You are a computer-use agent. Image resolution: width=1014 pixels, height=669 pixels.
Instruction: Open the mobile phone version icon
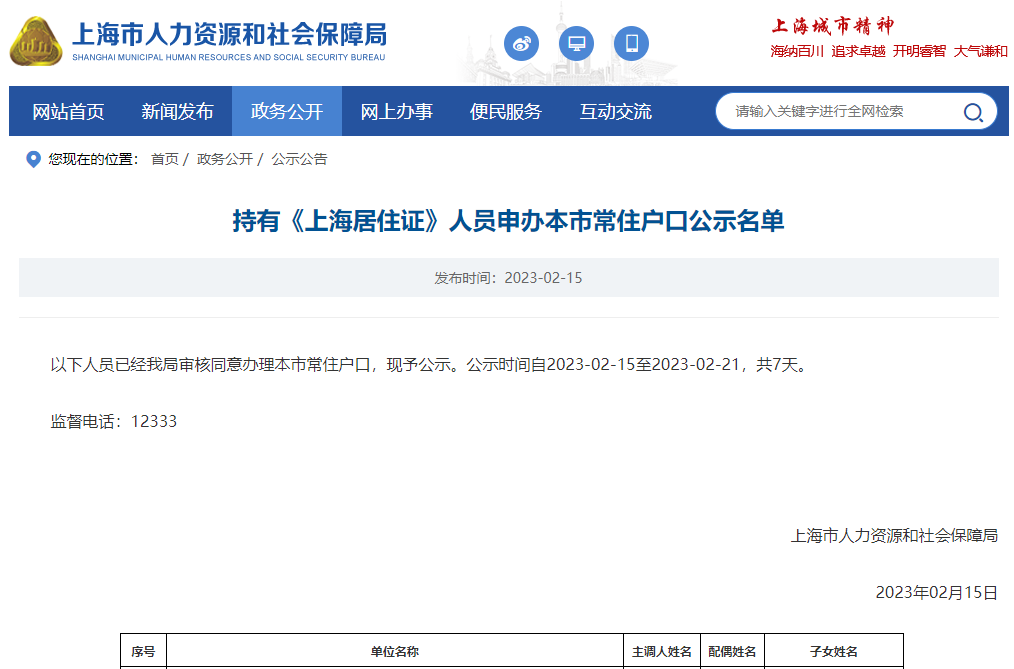pos(631,43)
